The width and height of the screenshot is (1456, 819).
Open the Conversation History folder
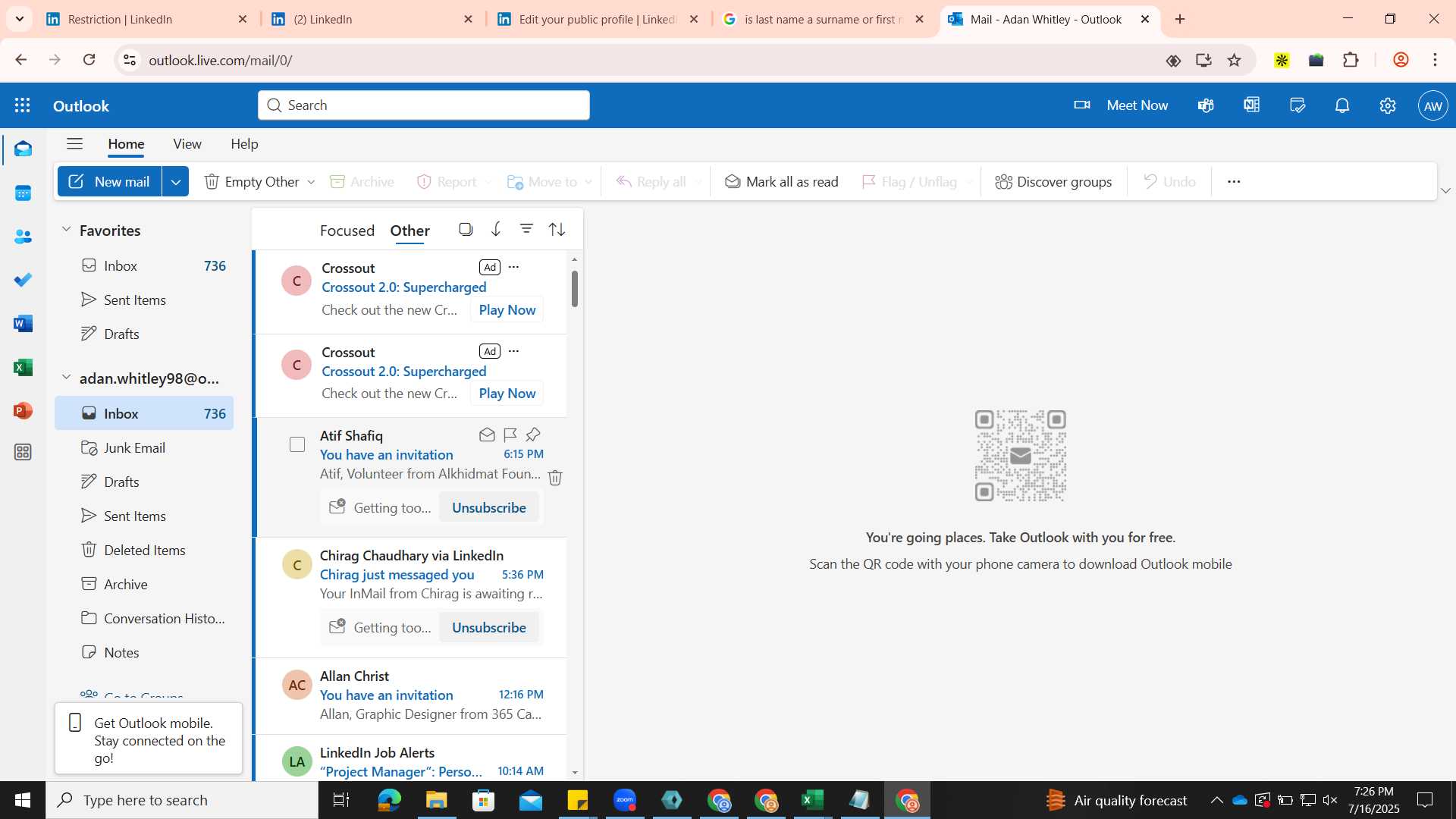[144, 618]
